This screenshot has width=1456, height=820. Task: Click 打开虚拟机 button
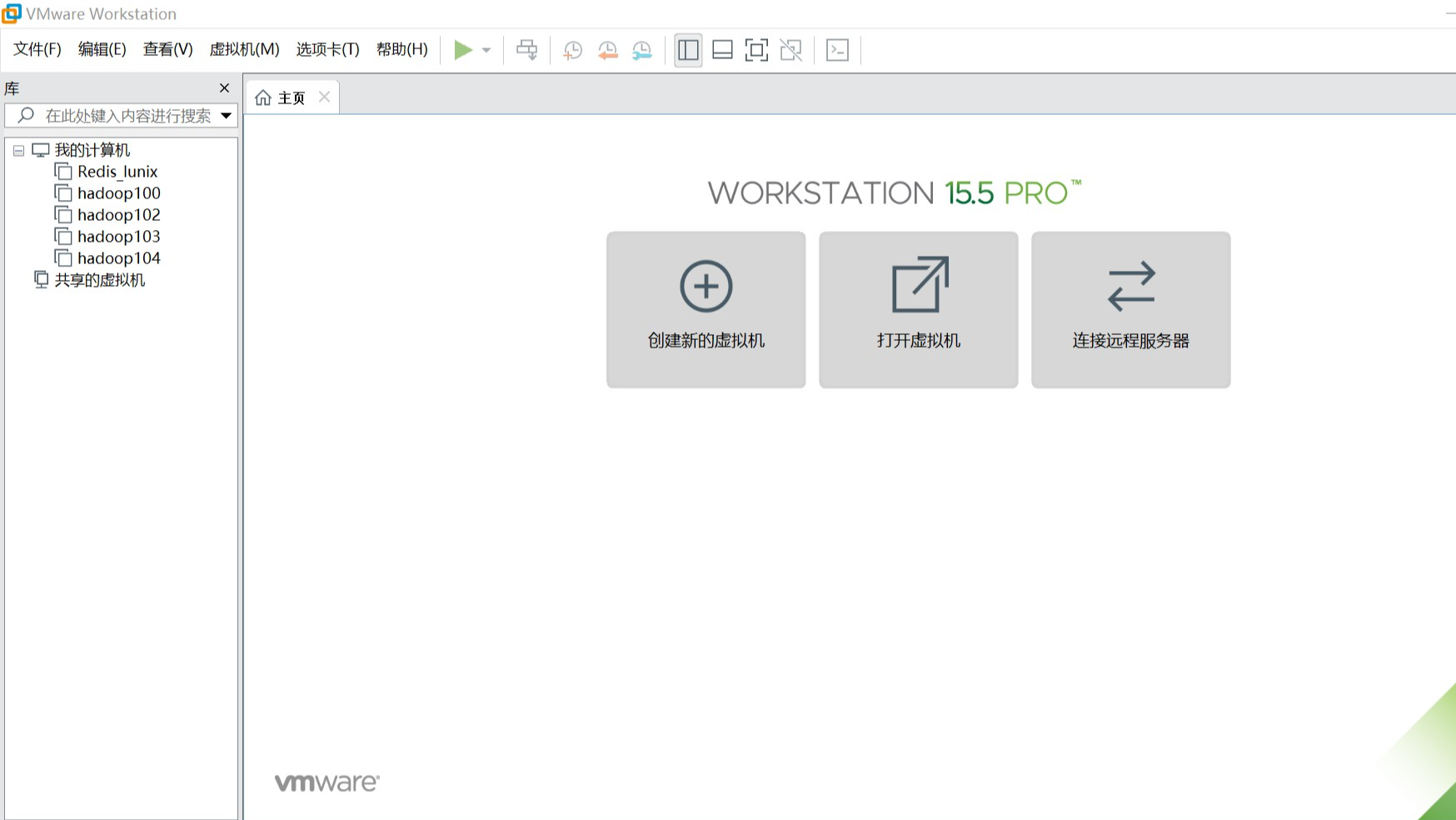(918, 309)
